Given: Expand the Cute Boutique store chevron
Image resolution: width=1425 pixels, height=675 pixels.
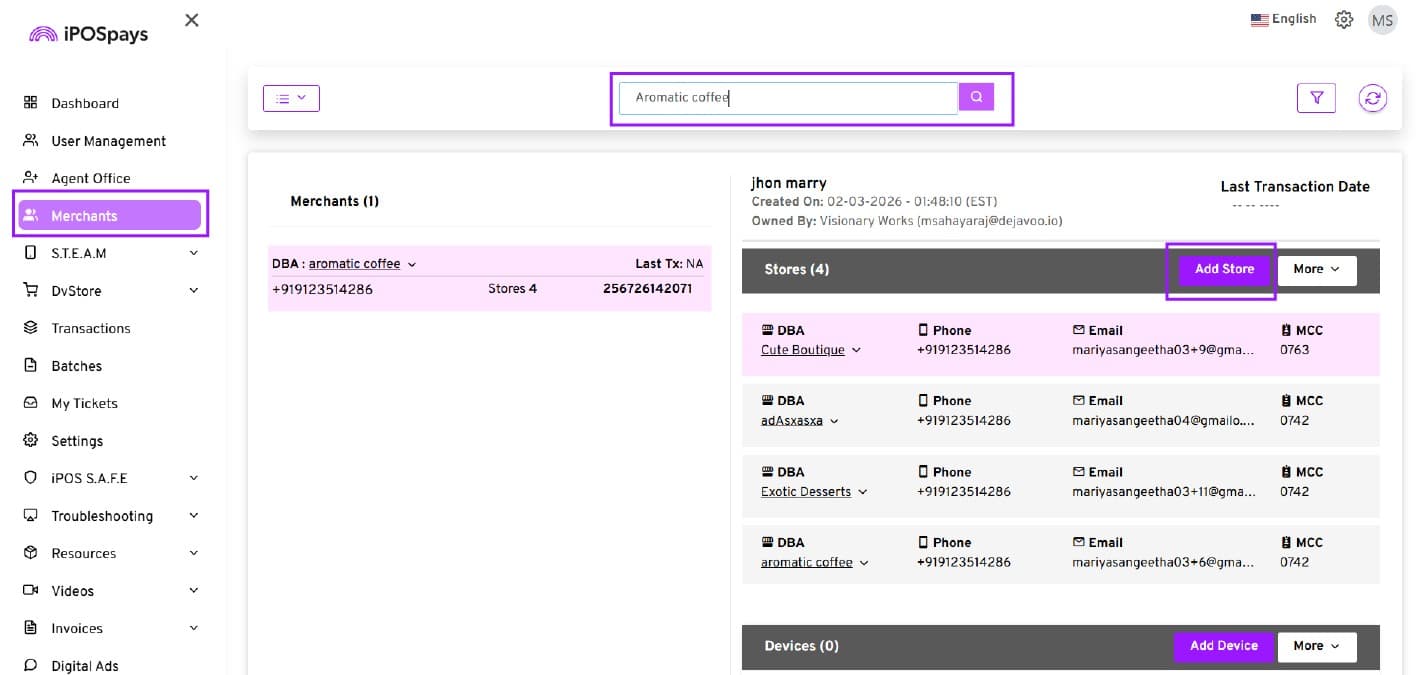Looking at the screenshot, I should 857,351.
